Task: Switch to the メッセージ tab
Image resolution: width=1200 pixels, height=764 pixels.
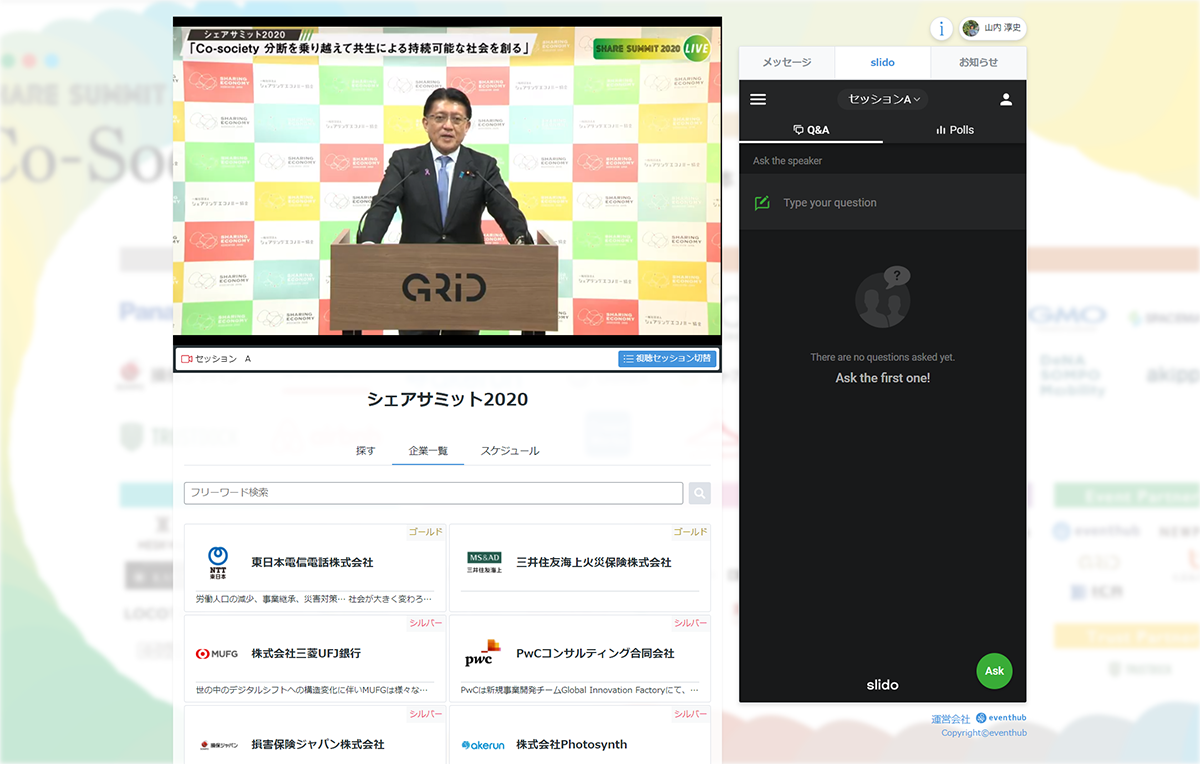Action: tap(787, 62)
